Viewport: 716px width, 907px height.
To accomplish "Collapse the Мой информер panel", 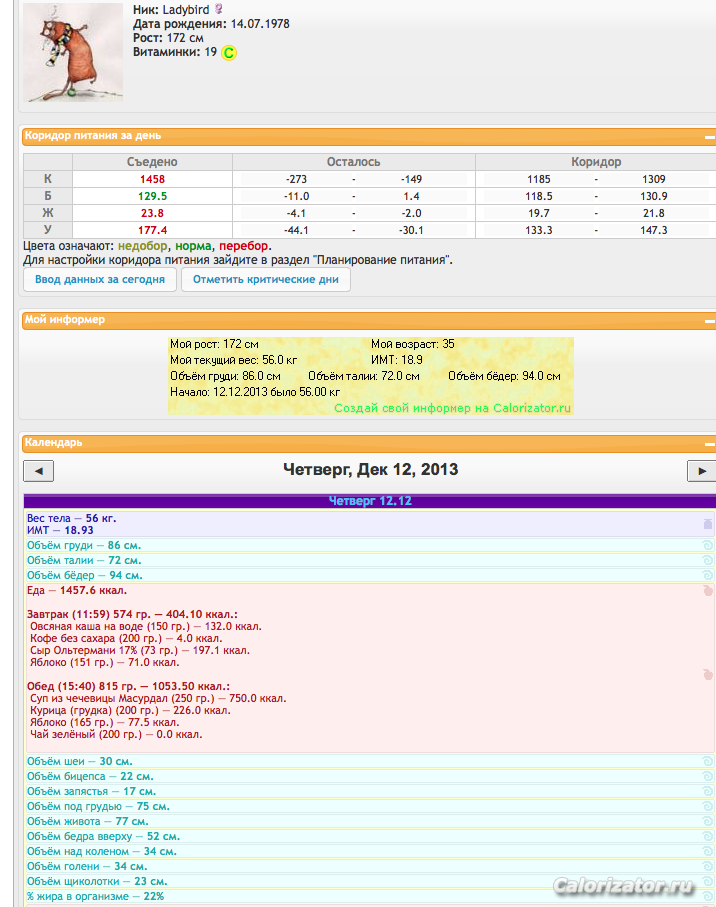I will point(710,322).
